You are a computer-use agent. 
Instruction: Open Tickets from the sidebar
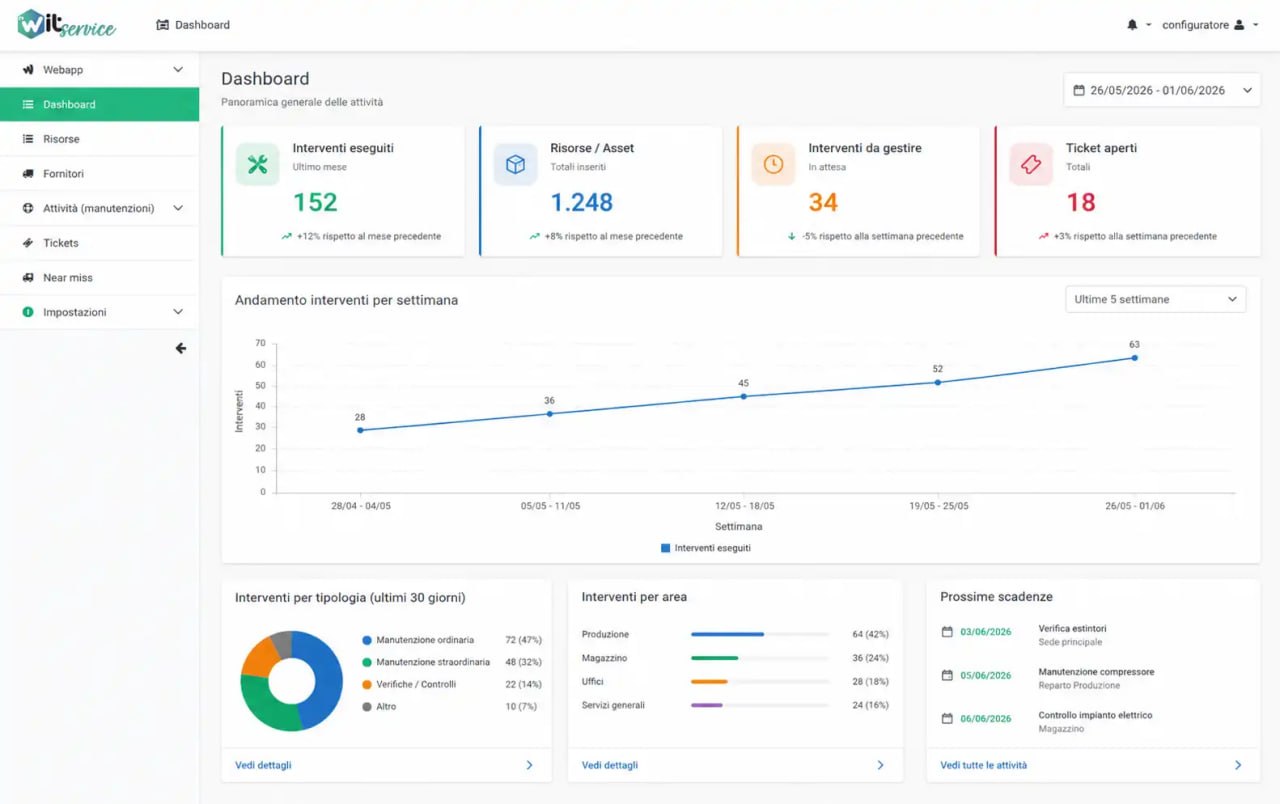pos(100,243)
